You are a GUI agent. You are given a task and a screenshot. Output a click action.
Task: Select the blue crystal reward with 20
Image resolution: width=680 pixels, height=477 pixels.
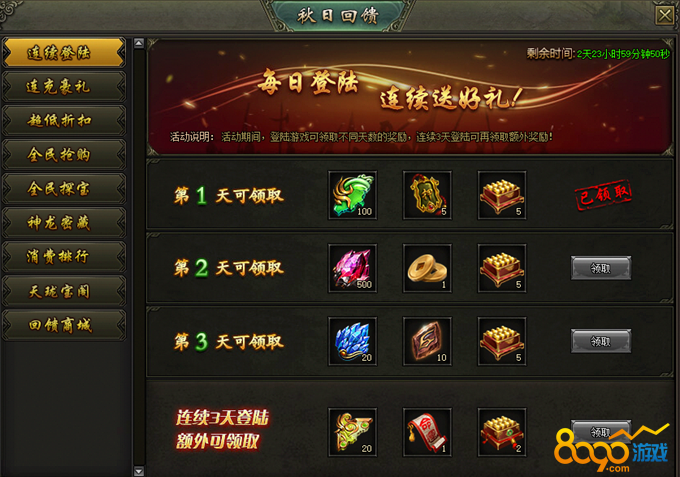click(x=353, y=341)
